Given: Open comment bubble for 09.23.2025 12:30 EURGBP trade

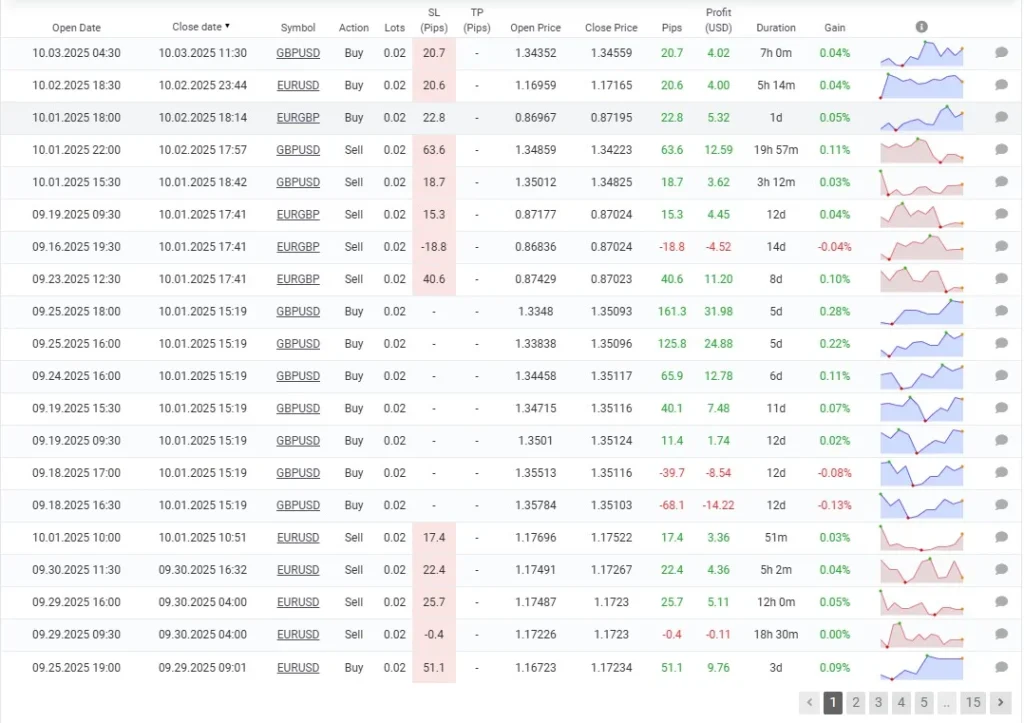Looking at the screenshot, I should pyautogui.click(x=1001, y=279).
